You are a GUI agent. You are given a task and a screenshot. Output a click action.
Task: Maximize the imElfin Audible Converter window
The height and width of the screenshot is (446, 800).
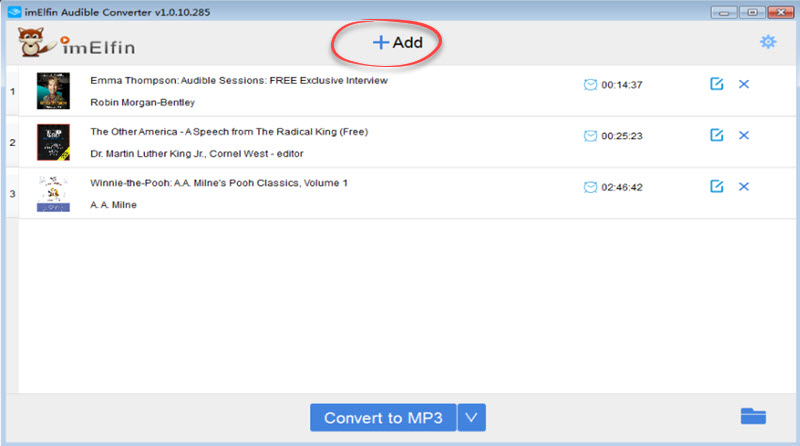[752, 12]
